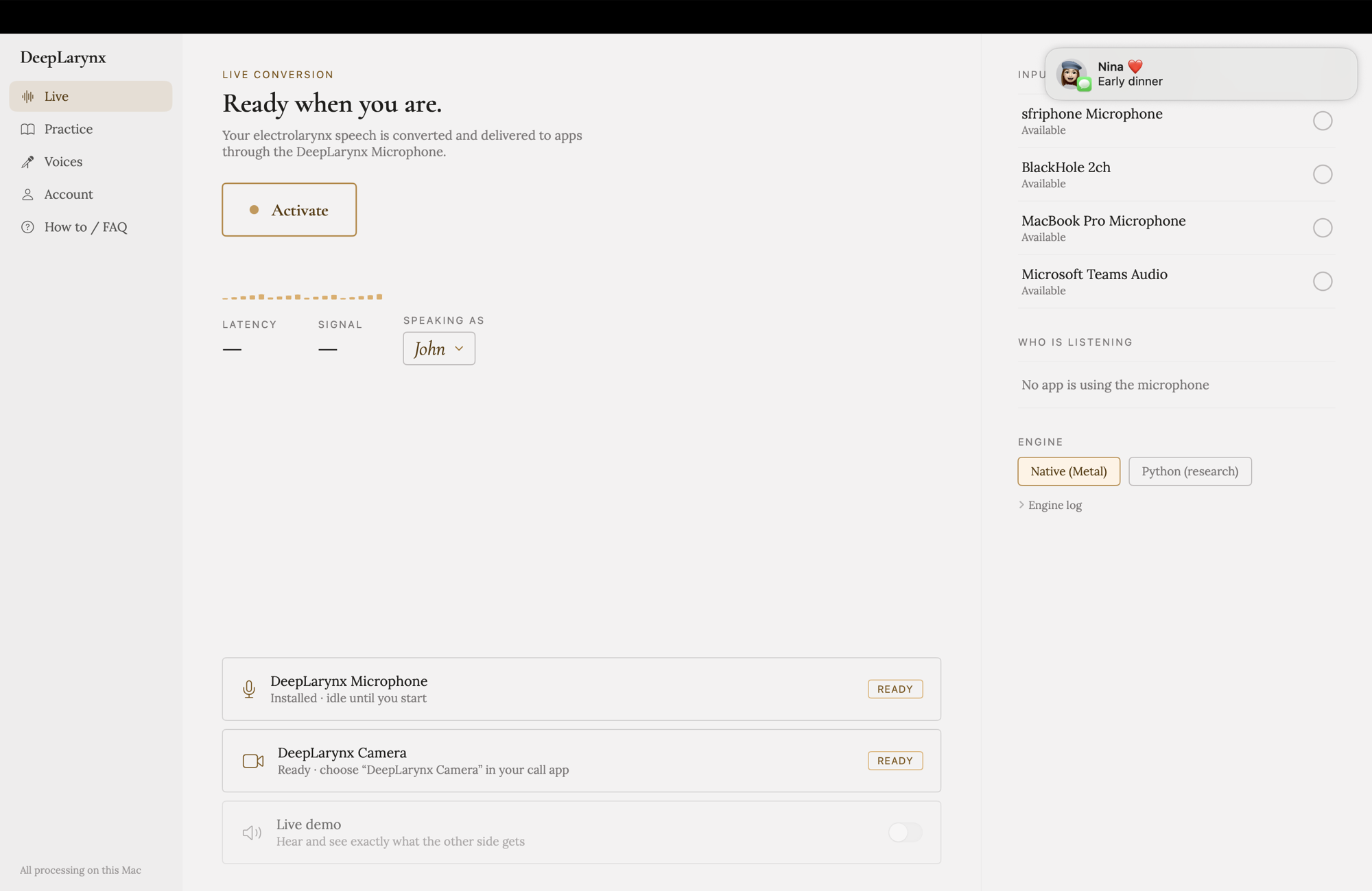1372x891 pixels.
Task: Click the Activate button's record dot
Action: click(254, 210)
